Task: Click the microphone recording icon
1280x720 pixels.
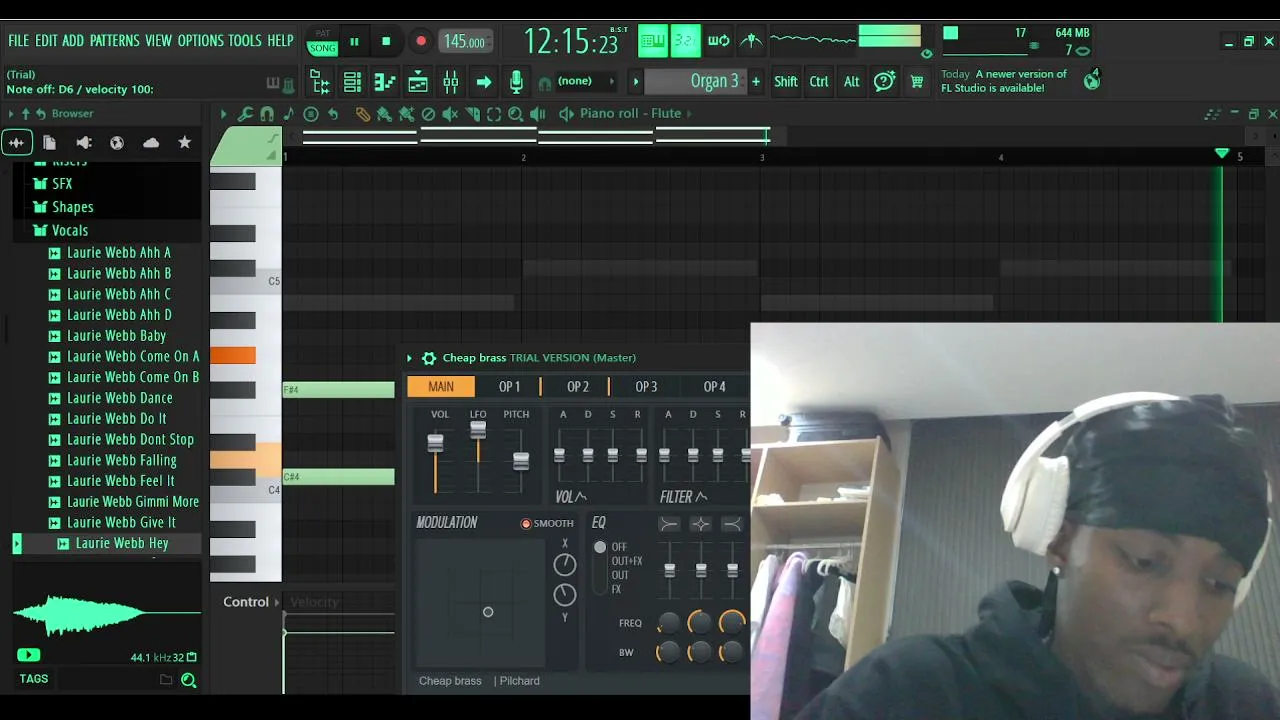Action: tap(516, 82)
